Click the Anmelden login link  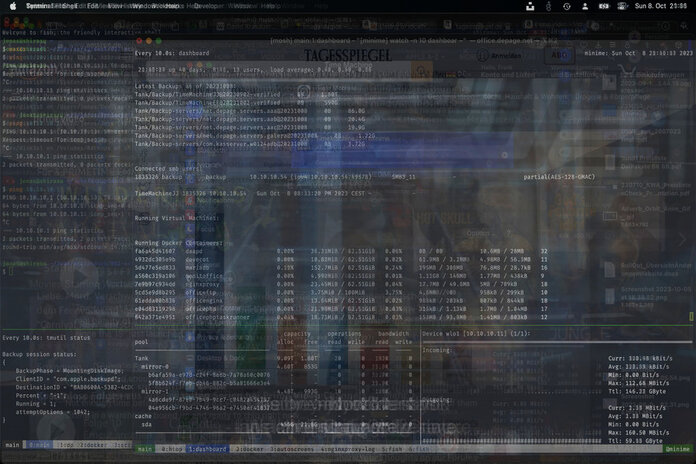500,56
